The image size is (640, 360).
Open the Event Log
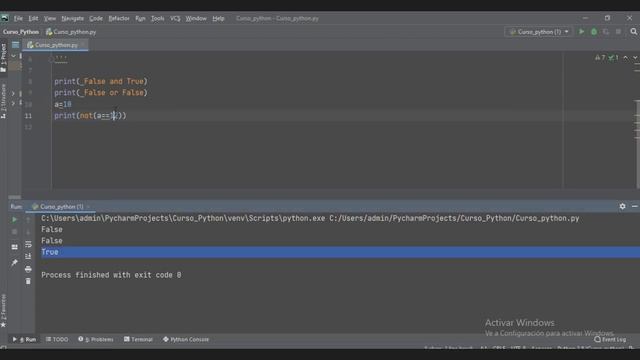(x=610, y=339)
